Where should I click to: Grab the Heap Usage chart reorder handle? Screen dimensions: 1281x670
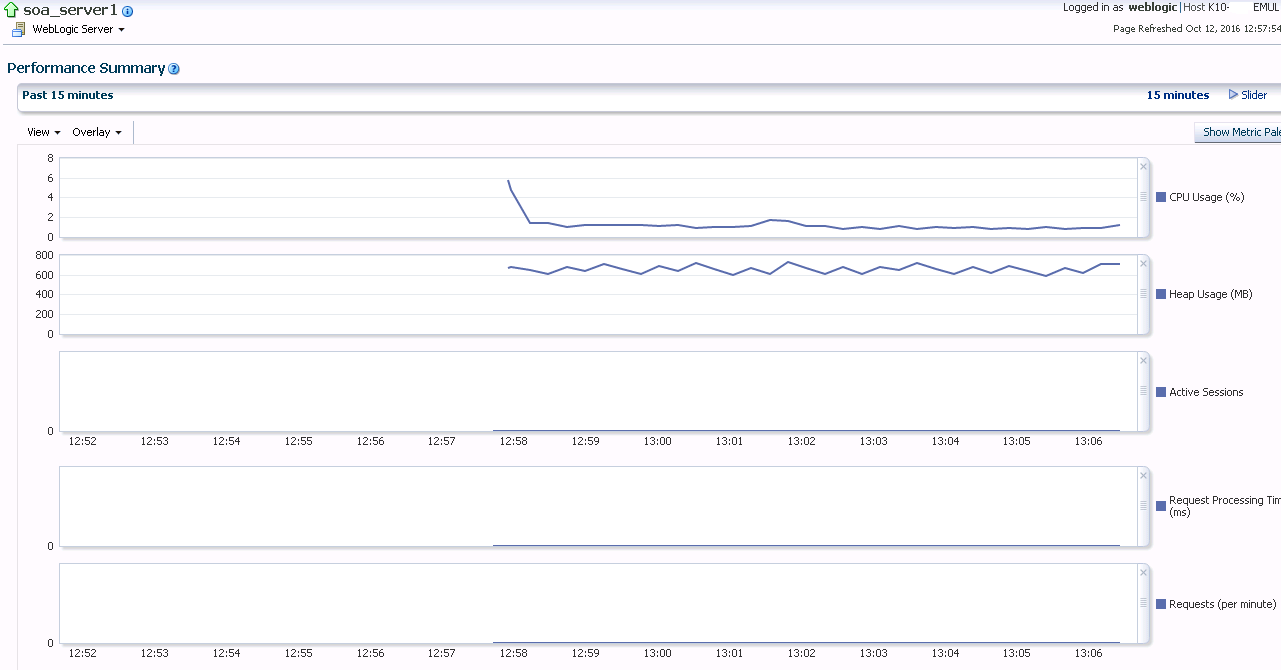click(x=1143, y=294)
